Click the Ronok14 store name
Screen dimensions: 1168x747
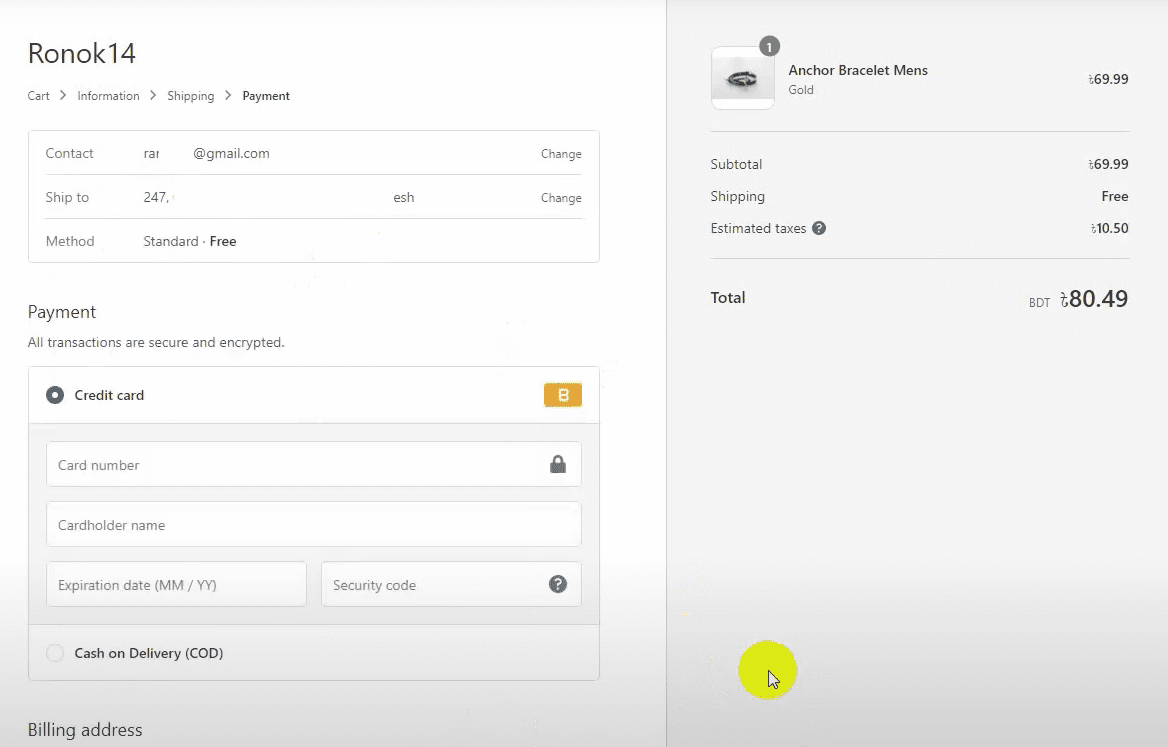[x=82, y=53]
